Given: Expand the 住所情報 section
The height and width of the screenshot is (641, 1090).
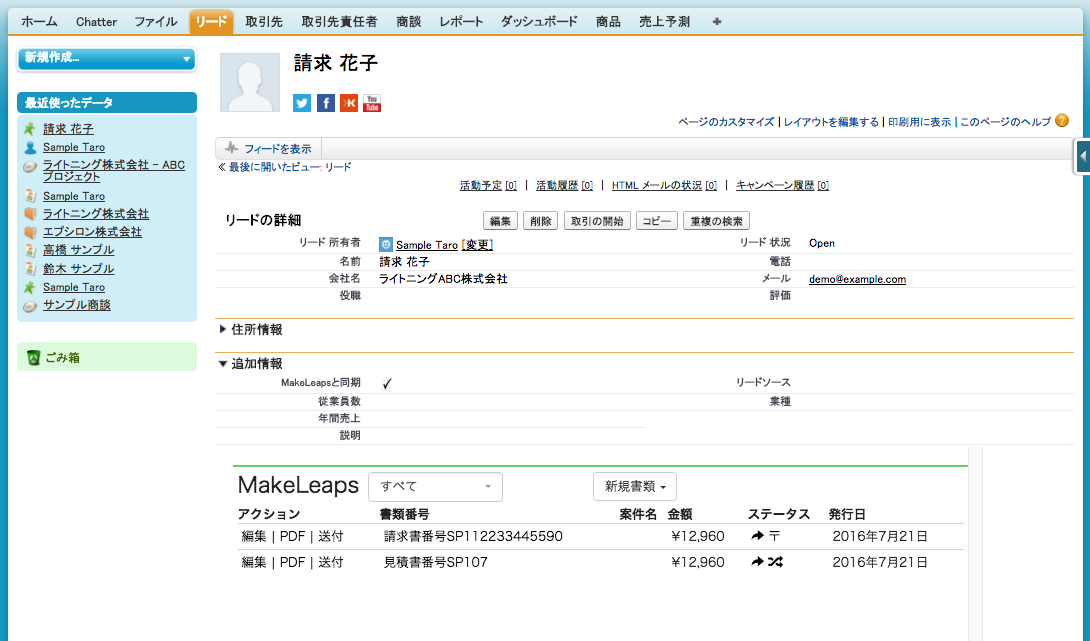Looking at the screenshot, I should (x=223, y=329).
